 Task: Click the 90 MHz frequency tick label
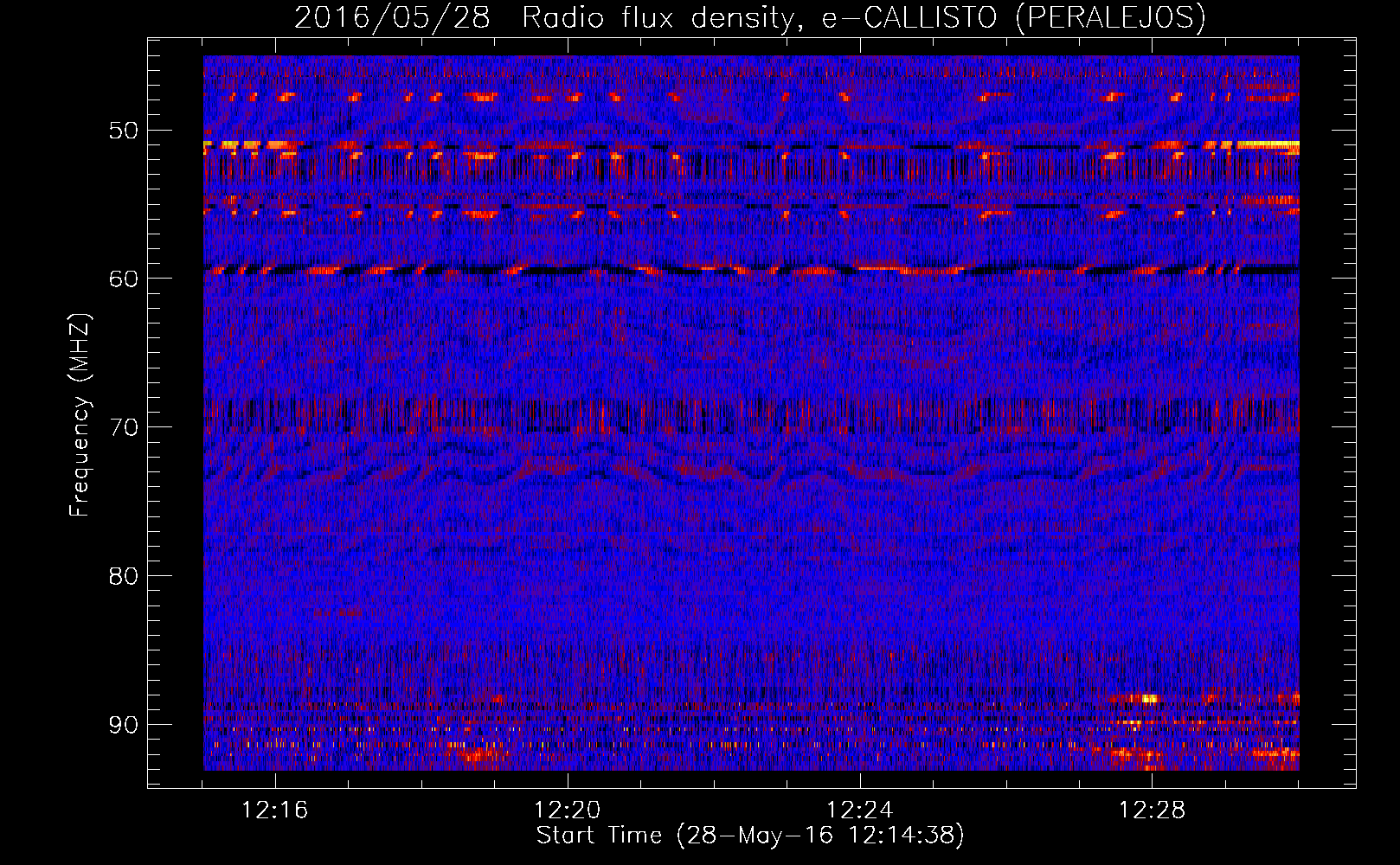coord(123,725)
